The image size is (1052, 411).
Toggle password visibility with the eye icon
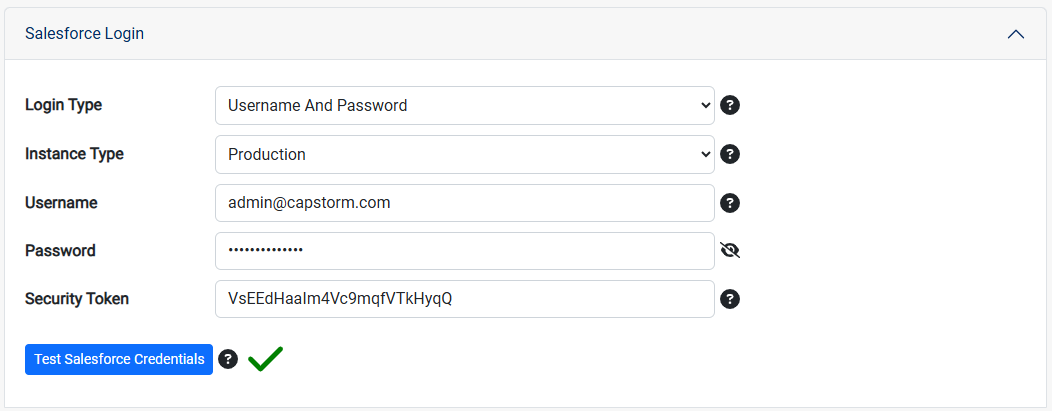tap(730, 251)
